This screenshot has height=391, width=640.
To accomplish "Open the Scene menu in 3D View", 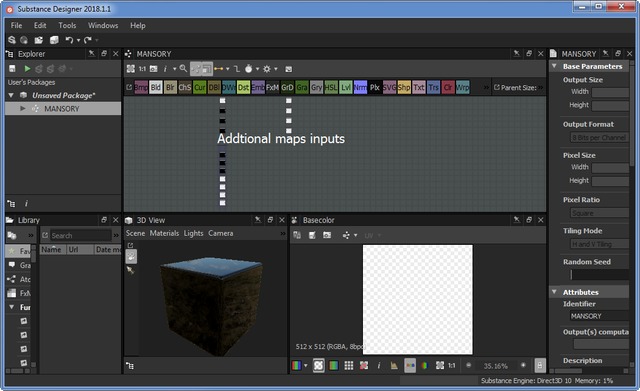I will pyautogui.click(x=135, y=233).
